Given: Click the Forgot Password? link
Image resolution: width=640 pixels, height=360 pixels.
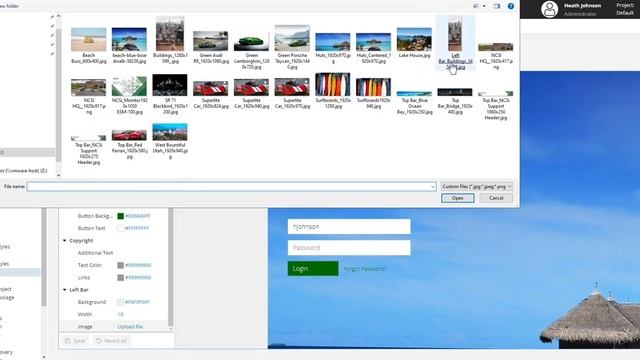Looking at the screenshot, I should [x=365, y=269].
